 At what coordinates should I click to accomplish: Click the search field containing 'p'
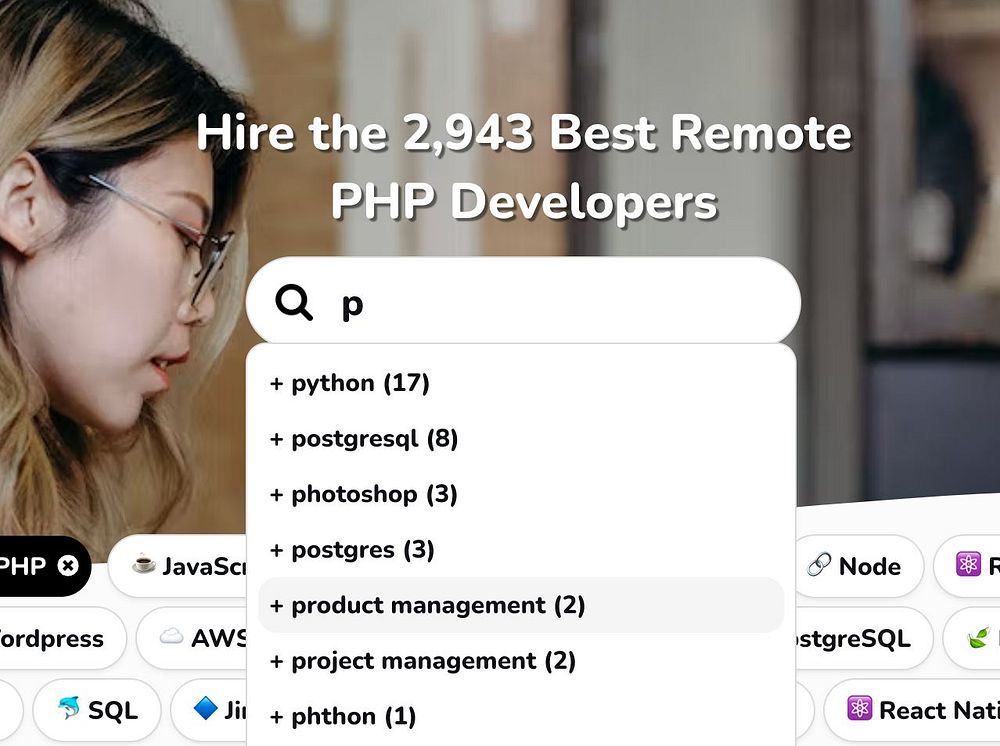coord(523,301)
